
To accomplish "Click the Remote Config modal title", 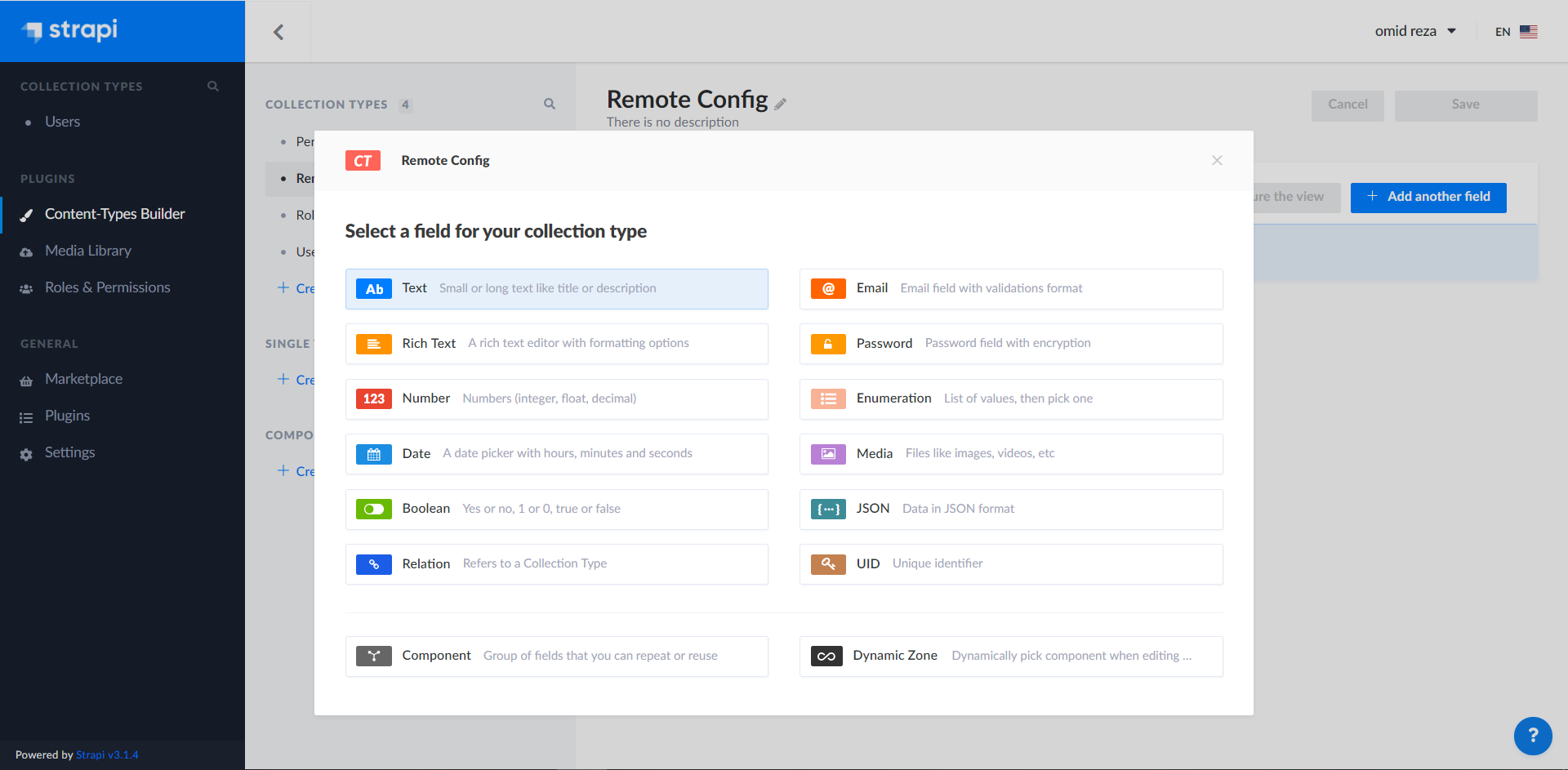I will 445,161.
